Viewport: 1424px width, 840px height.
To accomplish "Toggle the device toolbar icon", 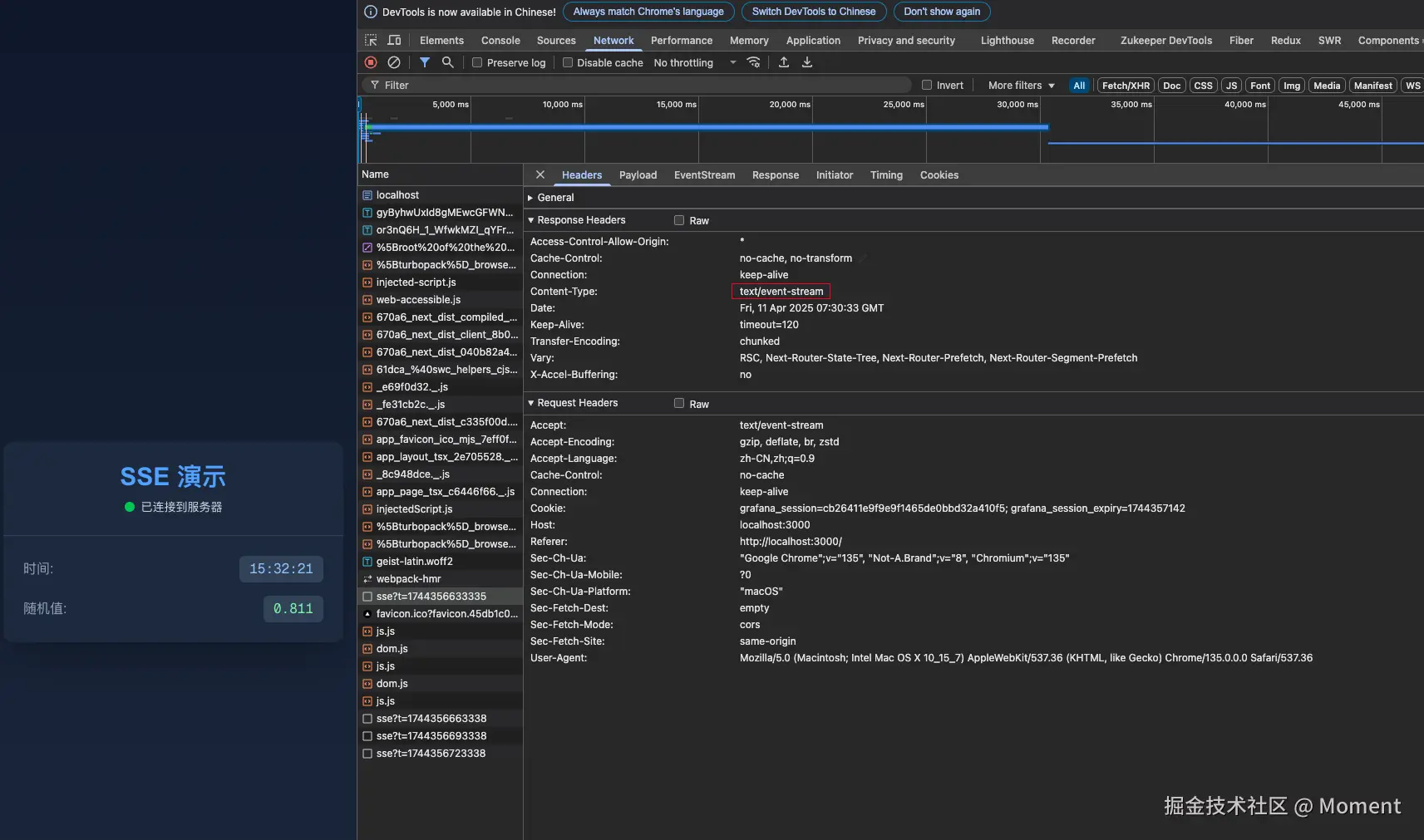I will click(394, 40).
